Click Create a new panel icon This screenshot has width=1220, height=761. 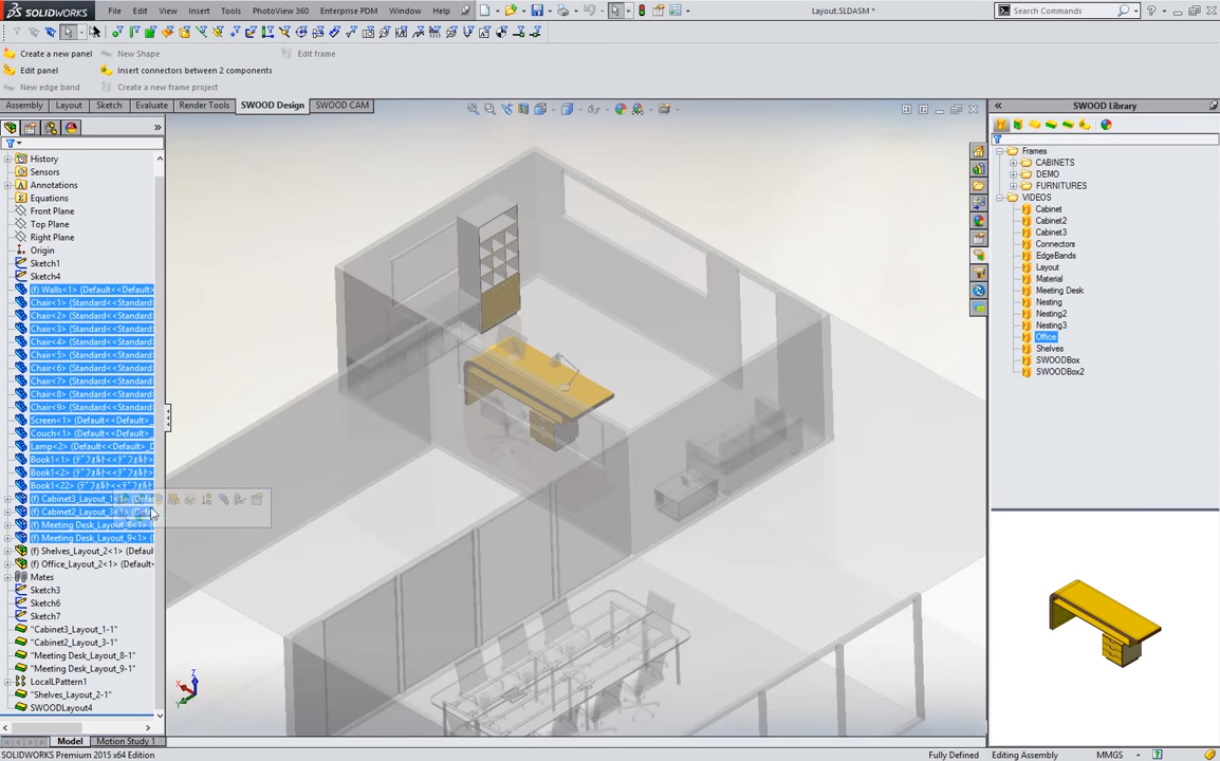tap(10, 54)
